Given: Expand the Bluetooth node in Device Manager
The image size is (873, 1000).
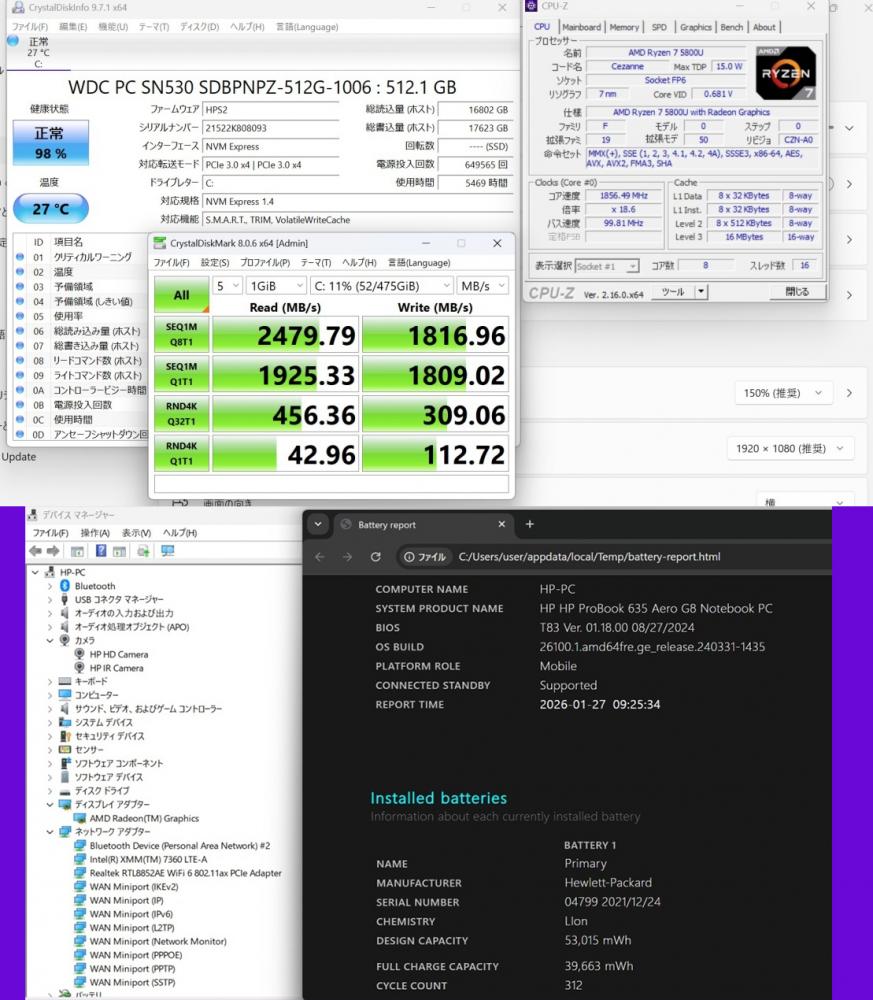Looking at the screenshot, I should tap(50, 585).
